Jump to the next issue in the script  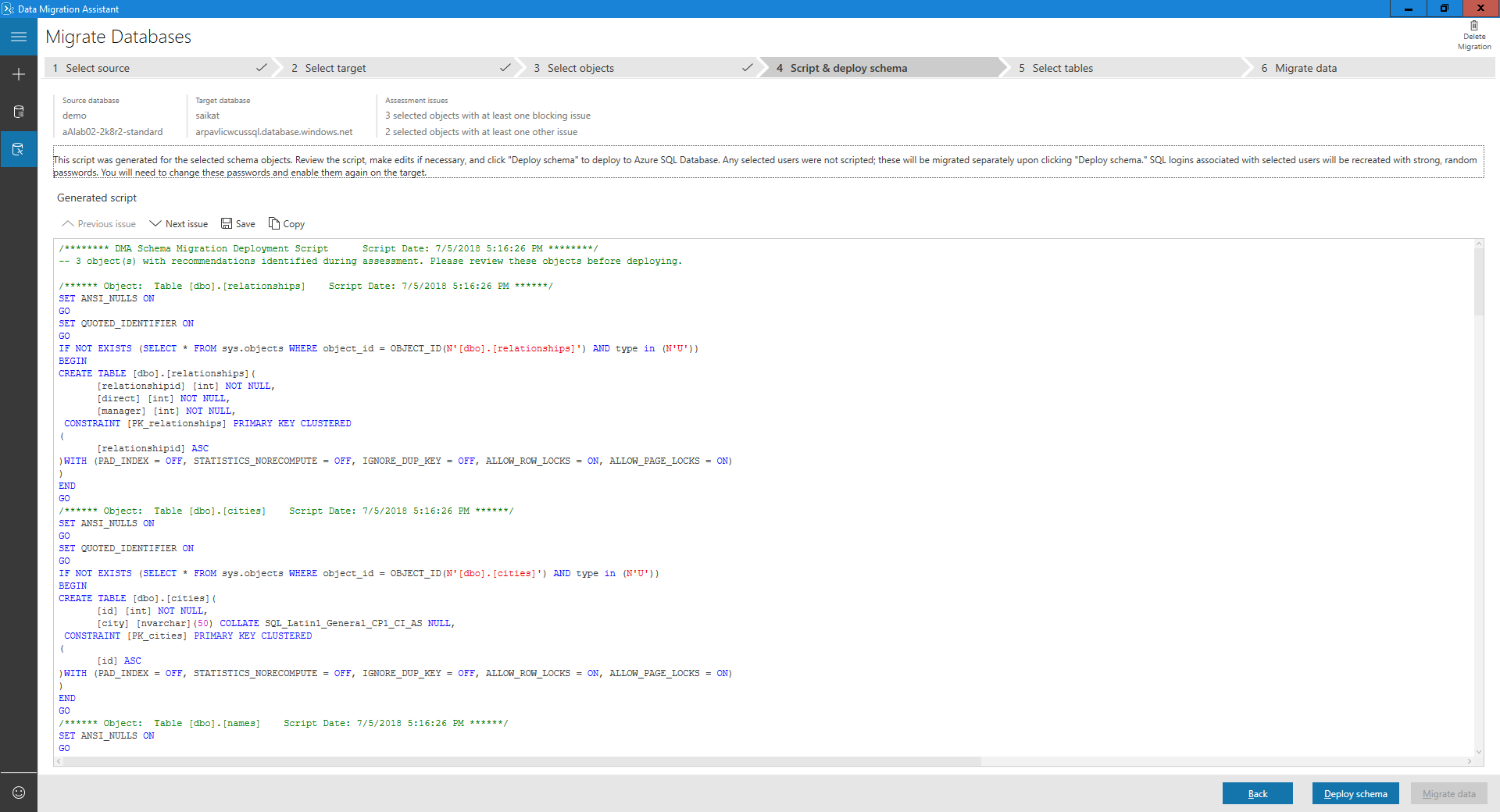click(178, 223)
